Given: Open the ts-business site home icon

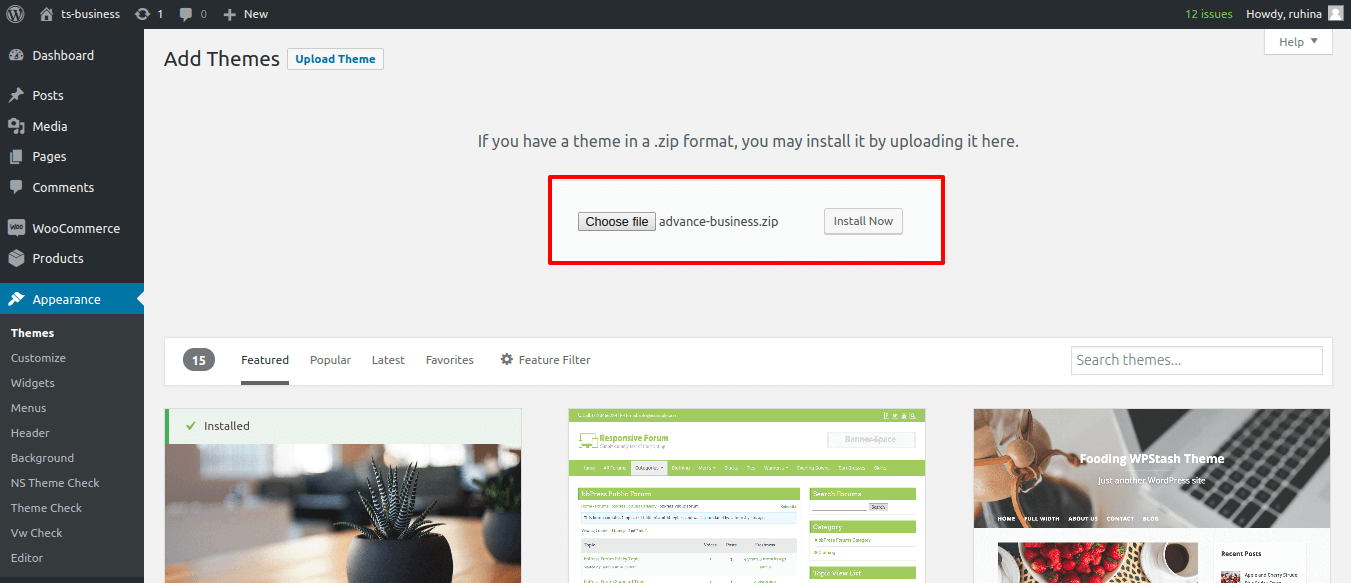Looking at the screenshot, I should click(47, 14).
